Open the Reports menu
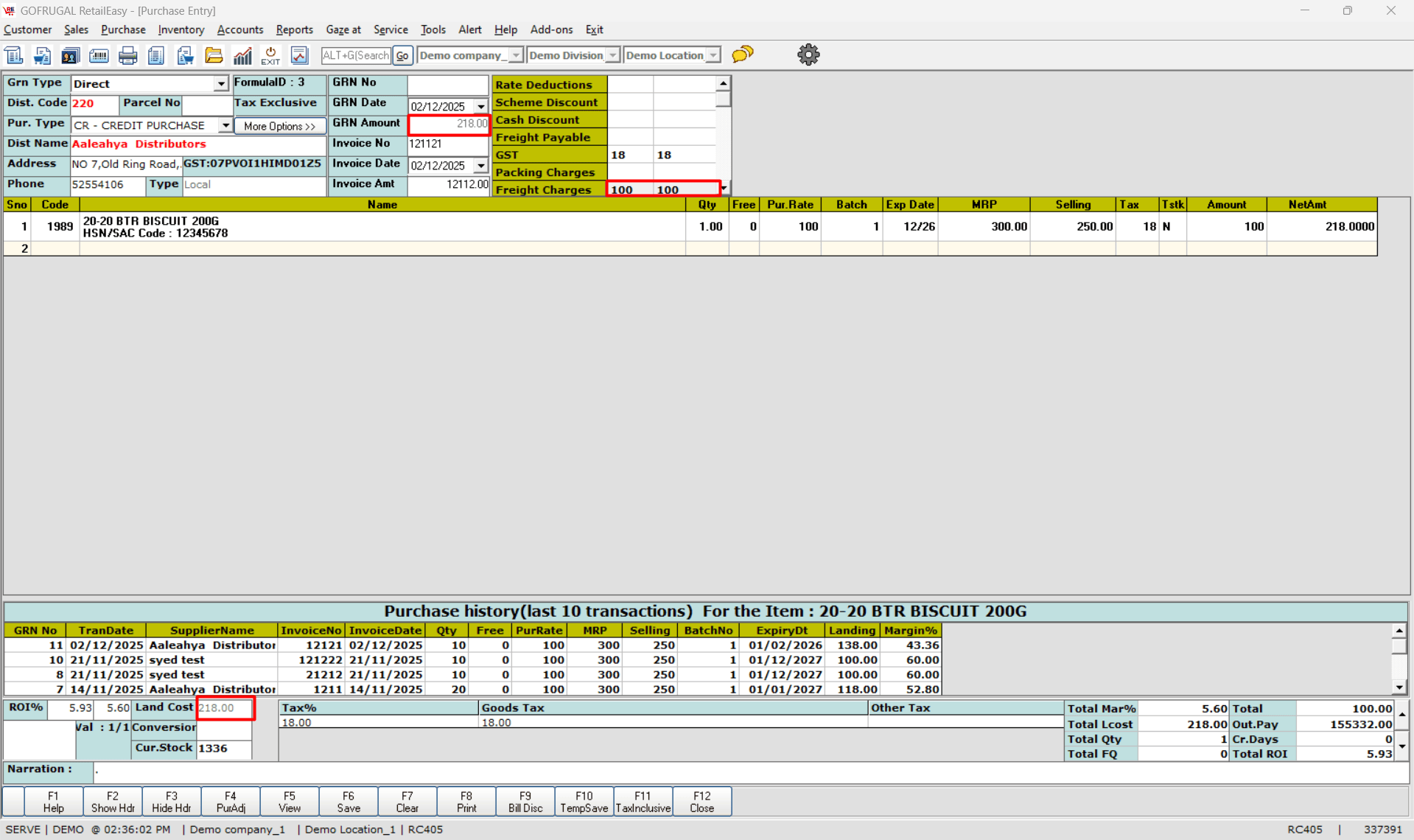The width and height of the screenshot is (1414, 840). [x=294, y=29]
